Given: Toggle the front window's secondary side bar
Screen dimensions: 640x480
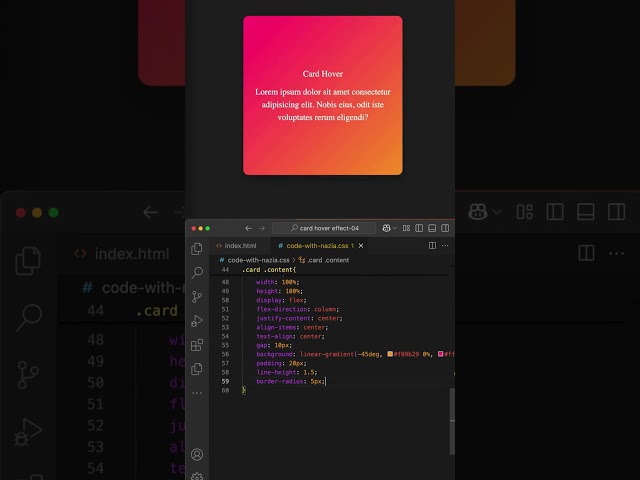Looking at the screenshot, I should 445,228.
